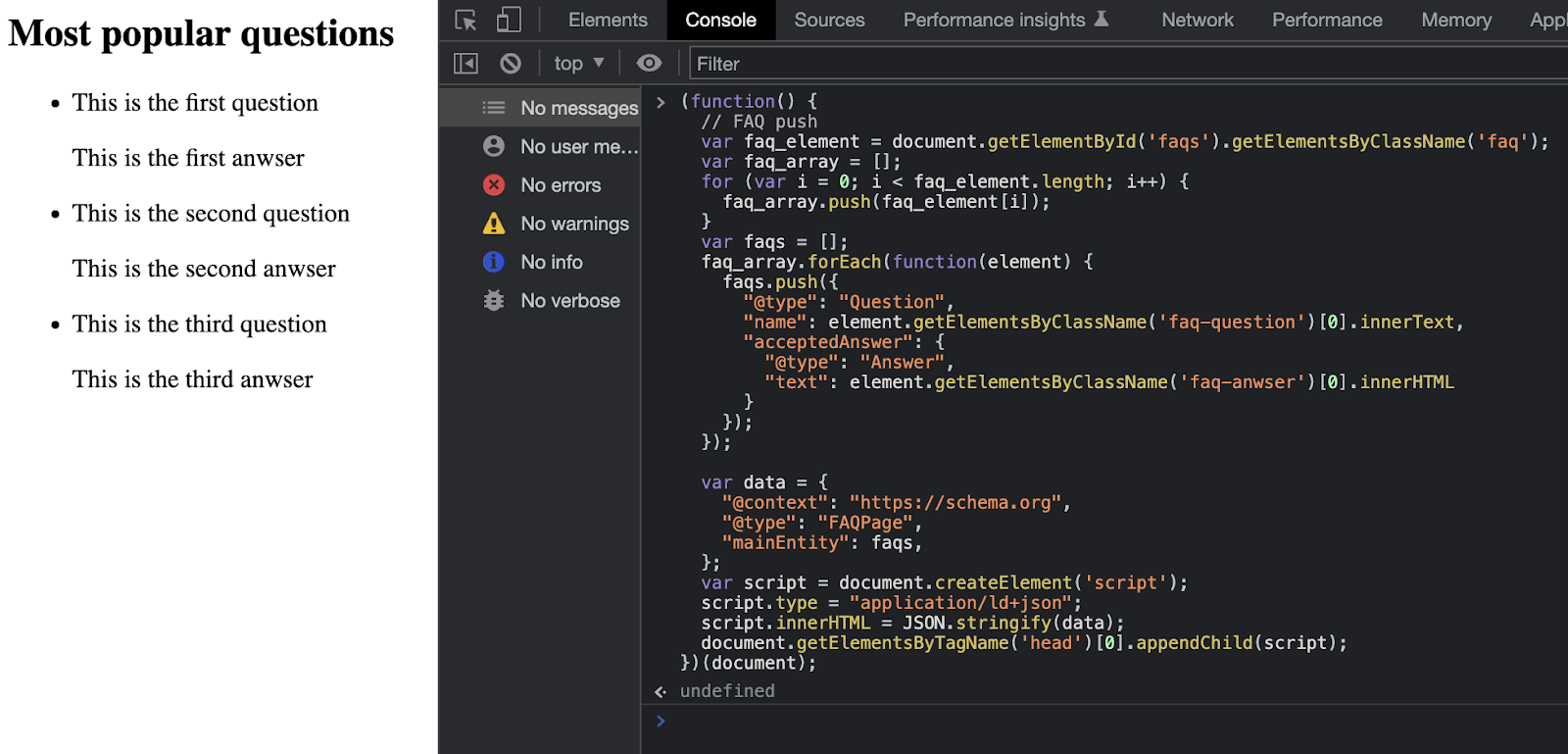Create a live expression with eye icon

click(649, 64)
